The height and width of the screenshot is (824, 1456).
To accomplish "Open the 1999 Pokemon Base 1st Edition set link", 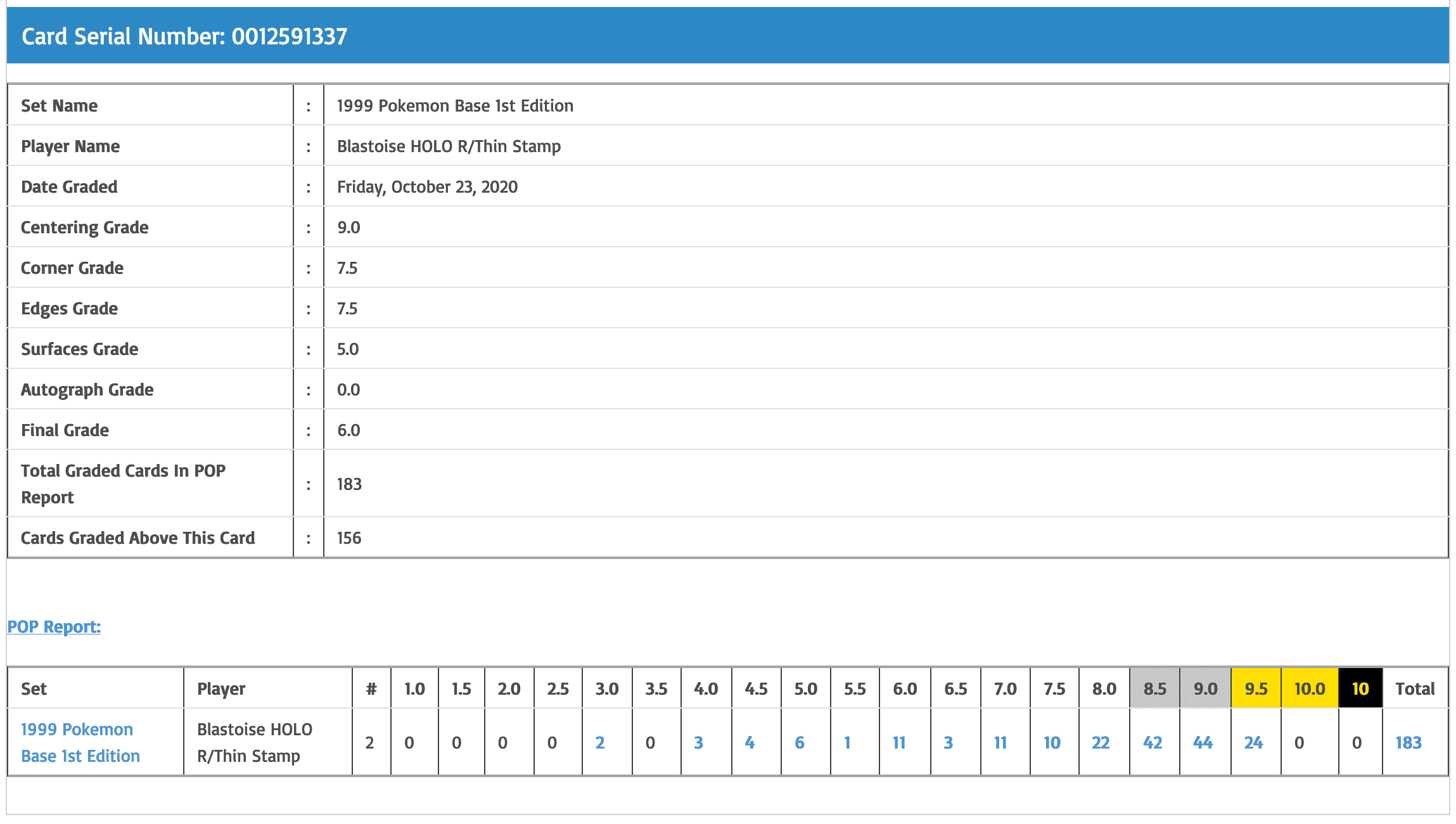I will point(80,742).
